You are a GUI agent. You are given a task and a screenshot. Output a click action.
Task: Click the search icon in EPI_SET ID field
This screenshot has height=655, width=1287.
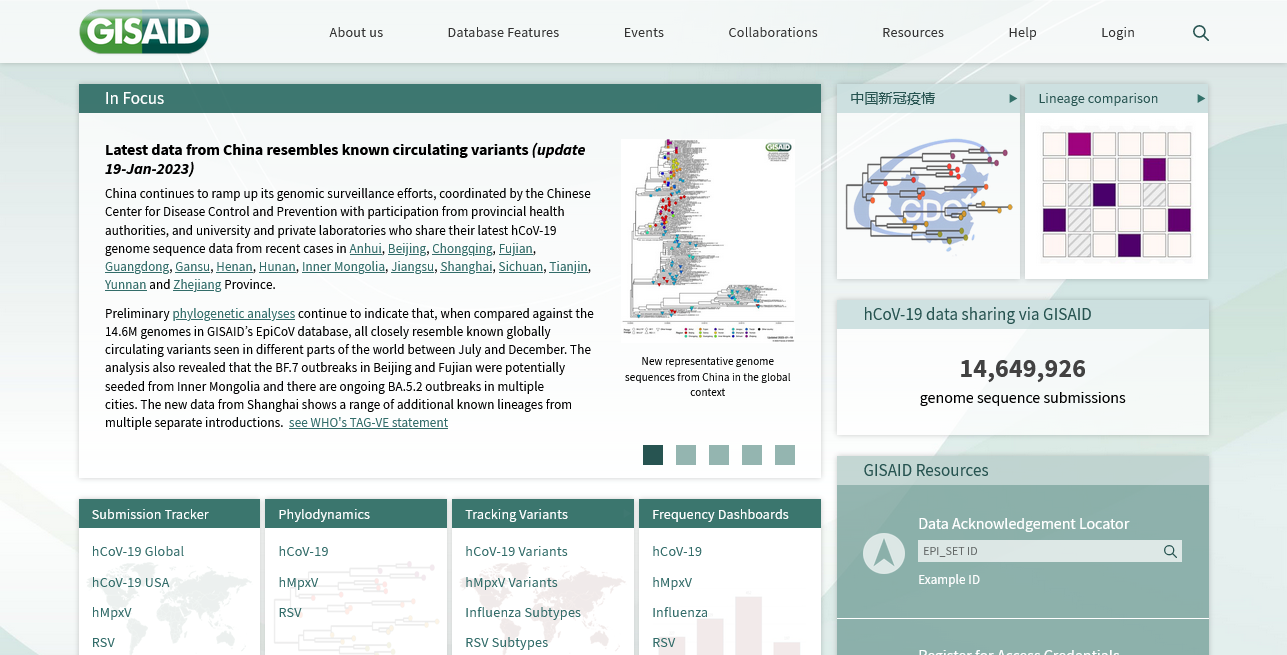click(1170, 551)
